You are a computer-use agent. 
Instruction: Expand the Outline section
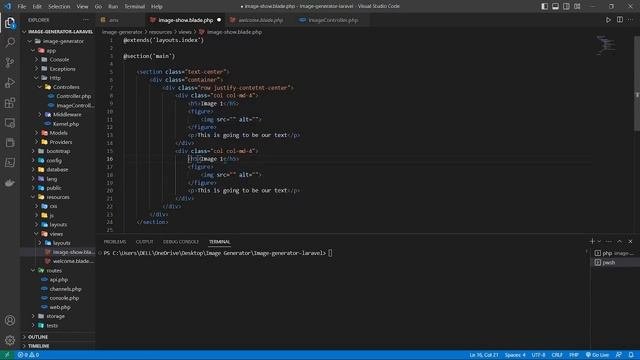(57, 337)
